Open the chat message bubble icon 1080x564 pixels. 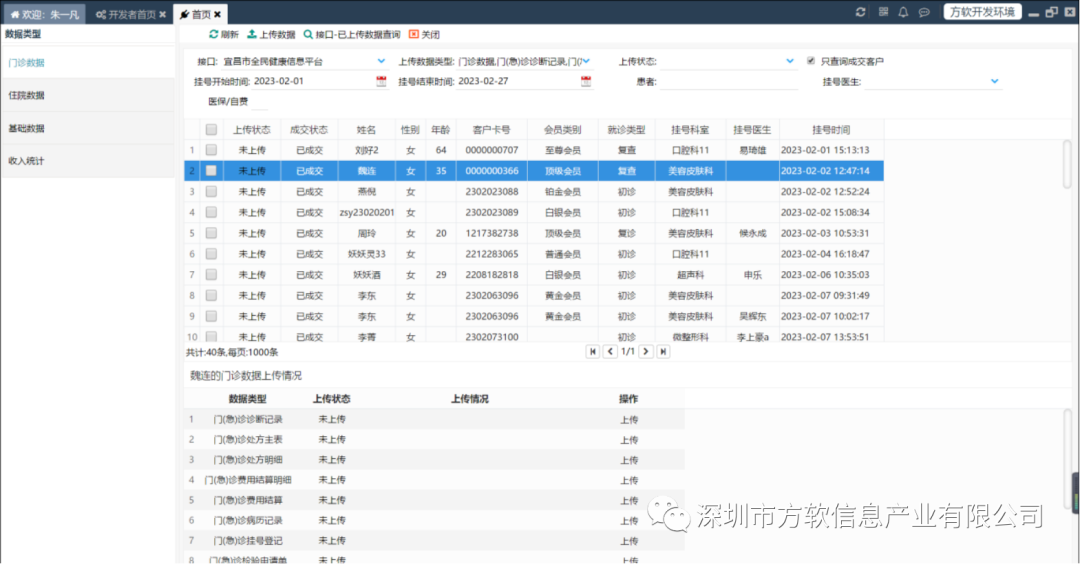[x=924, y=12]
